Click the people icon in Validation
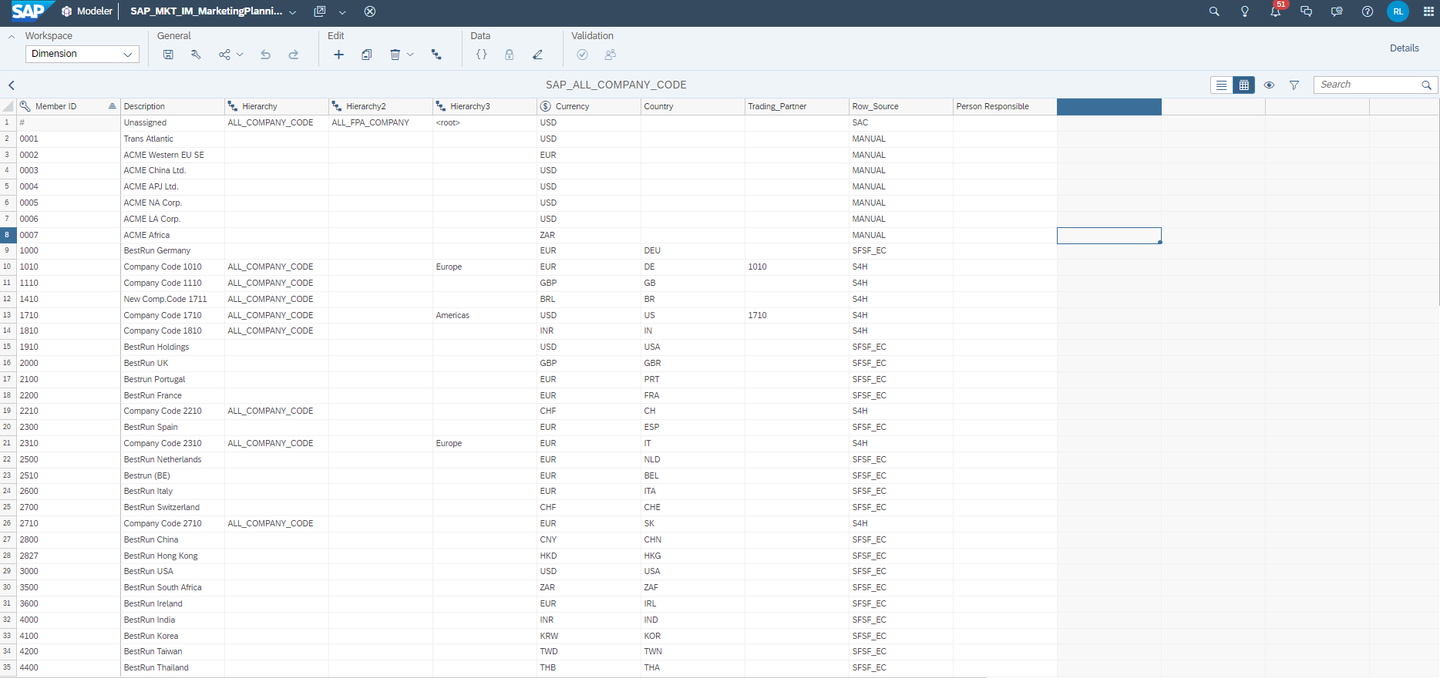Image resolution: width=1440 pixels, height=678 pixels. click(x=610, y=55)
